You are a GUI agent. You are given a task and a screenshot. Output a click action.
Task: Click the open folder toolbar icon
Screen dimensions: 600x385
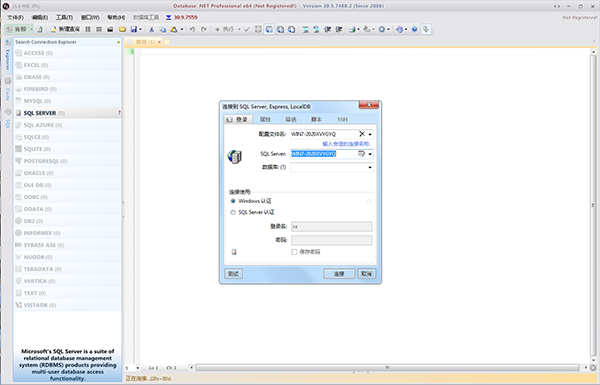(122, 29)
